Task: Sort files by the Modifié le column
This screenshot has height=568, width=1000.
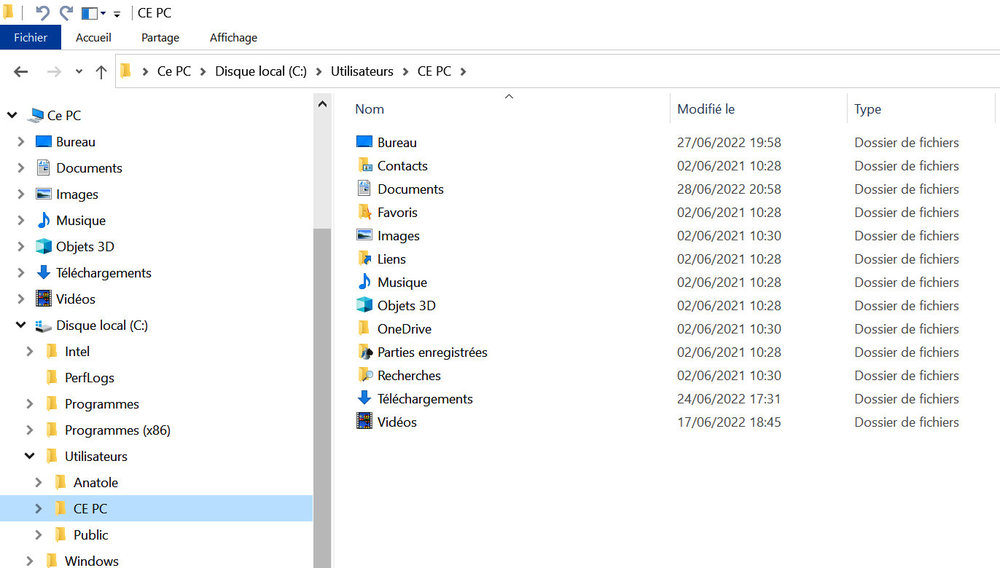Action: (x=706, y=109)
